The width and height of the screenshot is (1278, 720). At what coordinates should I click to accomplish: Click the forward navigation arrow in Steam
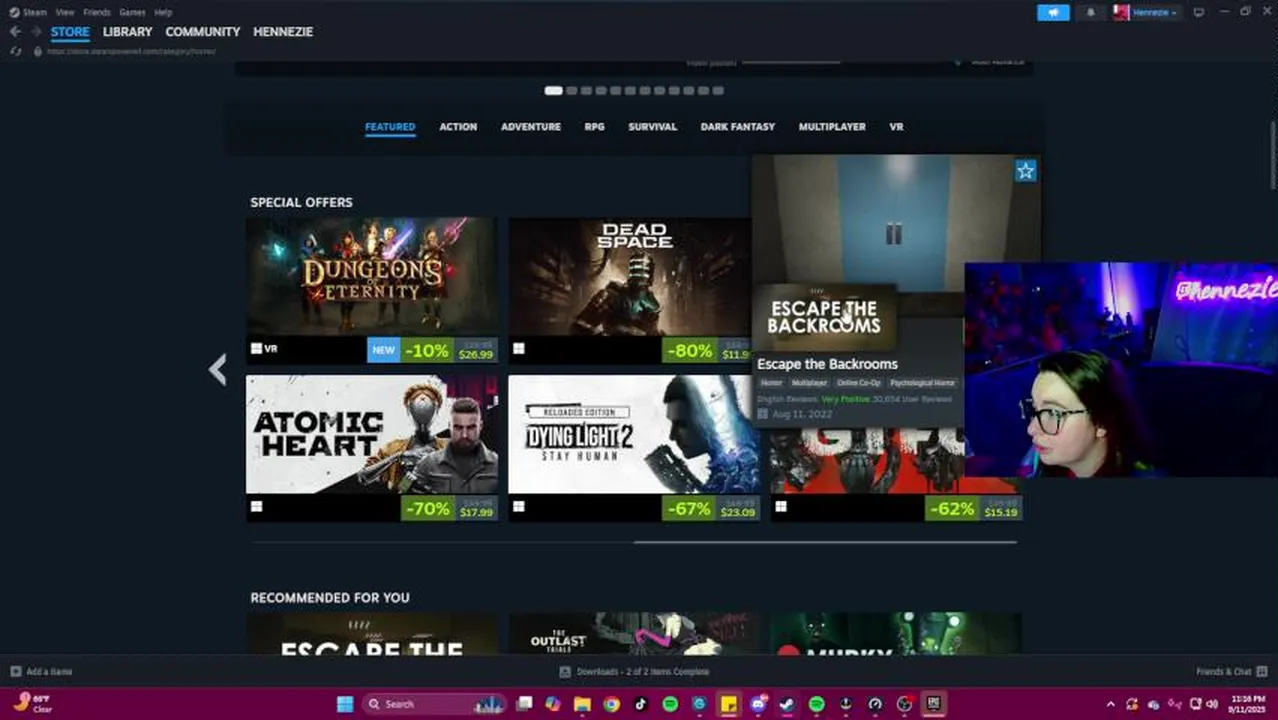tap(36, 32)
